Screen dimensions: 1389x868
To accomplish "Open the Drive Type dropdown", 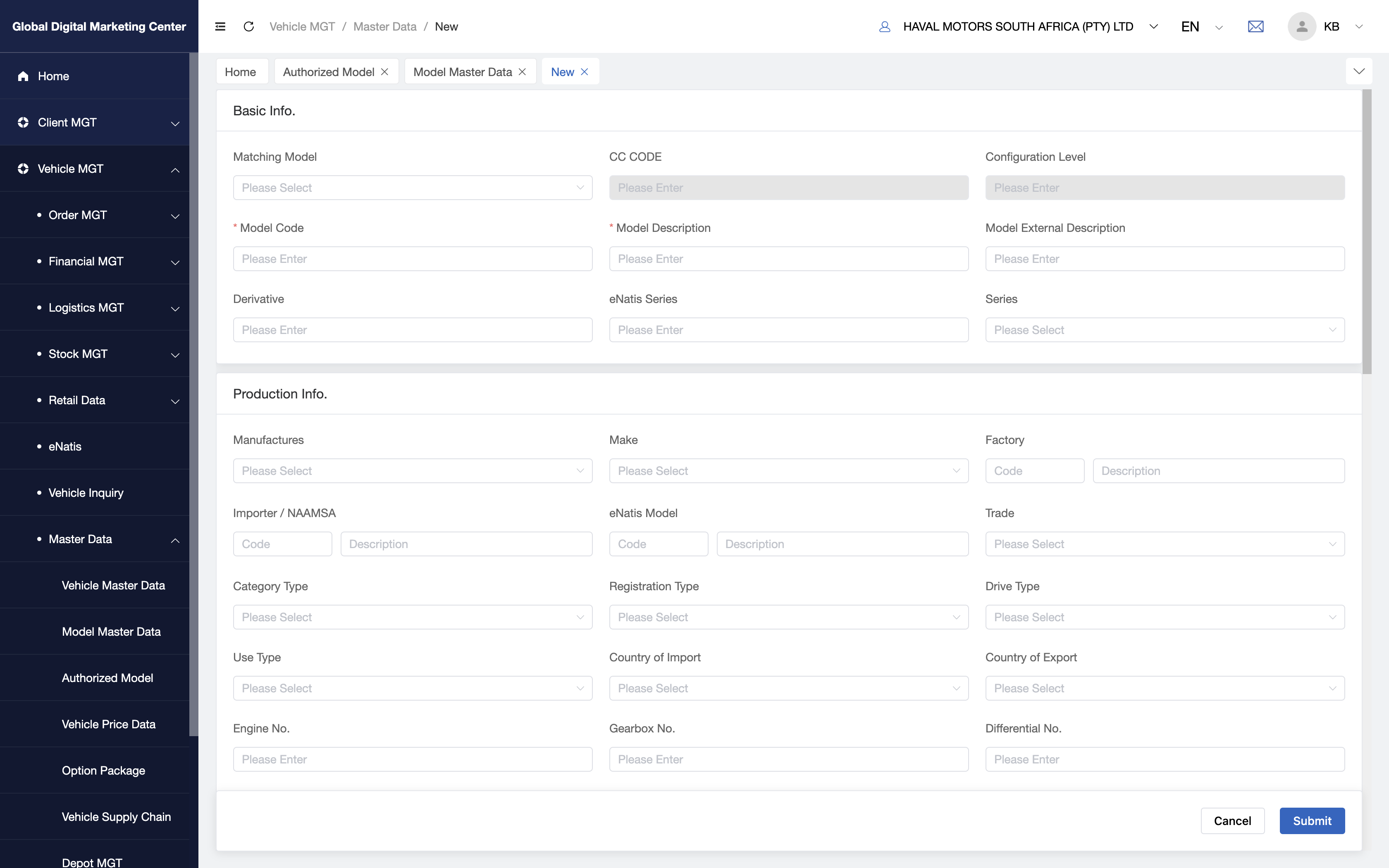I will (x=1165, y=617).
